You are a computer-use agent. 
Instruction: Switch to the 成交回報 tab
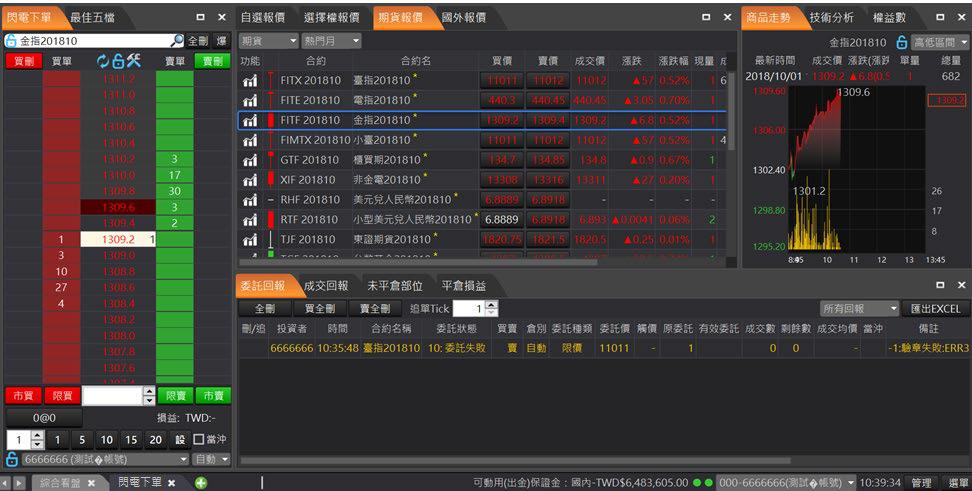point(326,286)
